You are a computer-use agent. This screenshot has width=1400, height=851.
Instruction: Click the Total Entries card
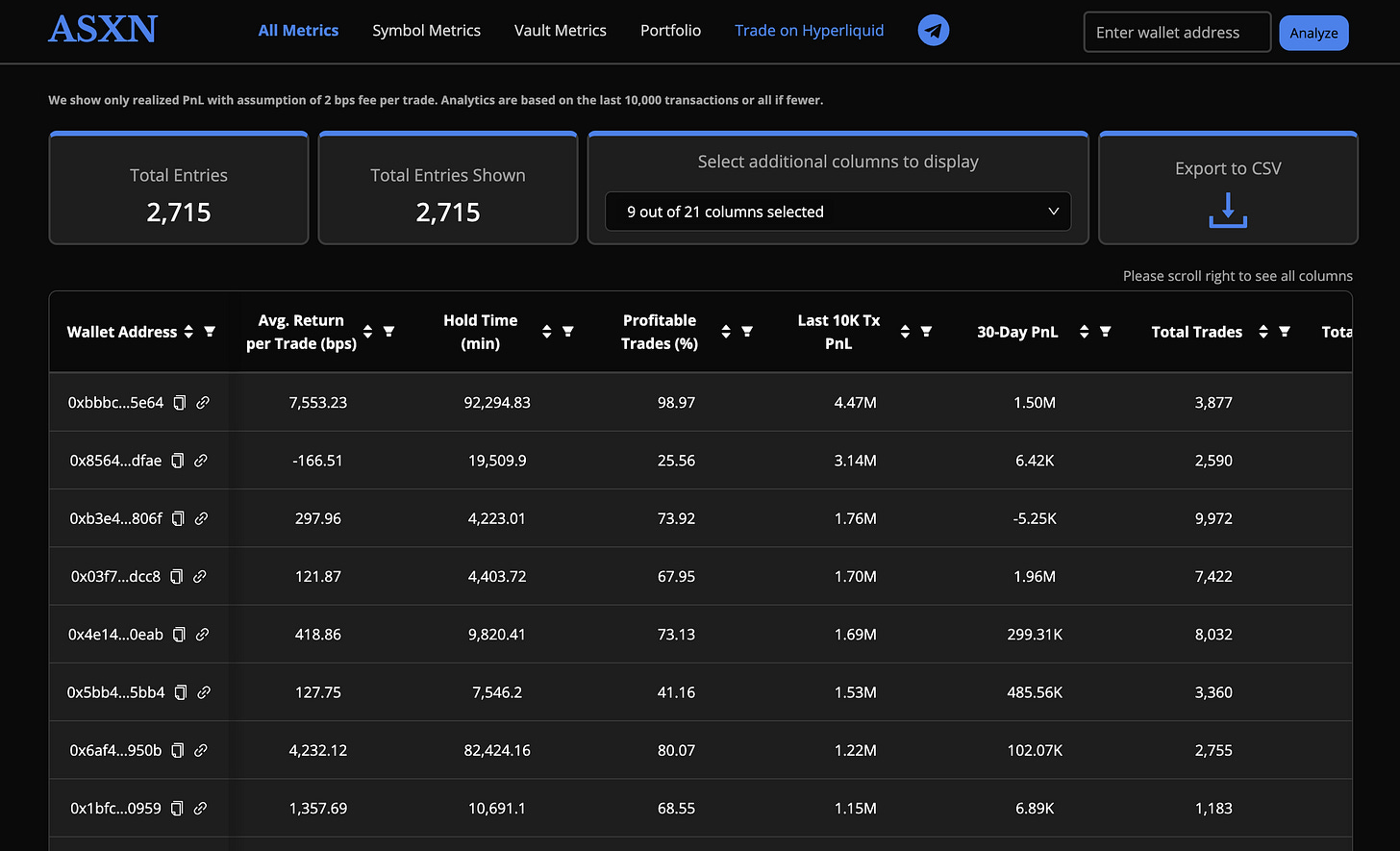coord(179,188)
